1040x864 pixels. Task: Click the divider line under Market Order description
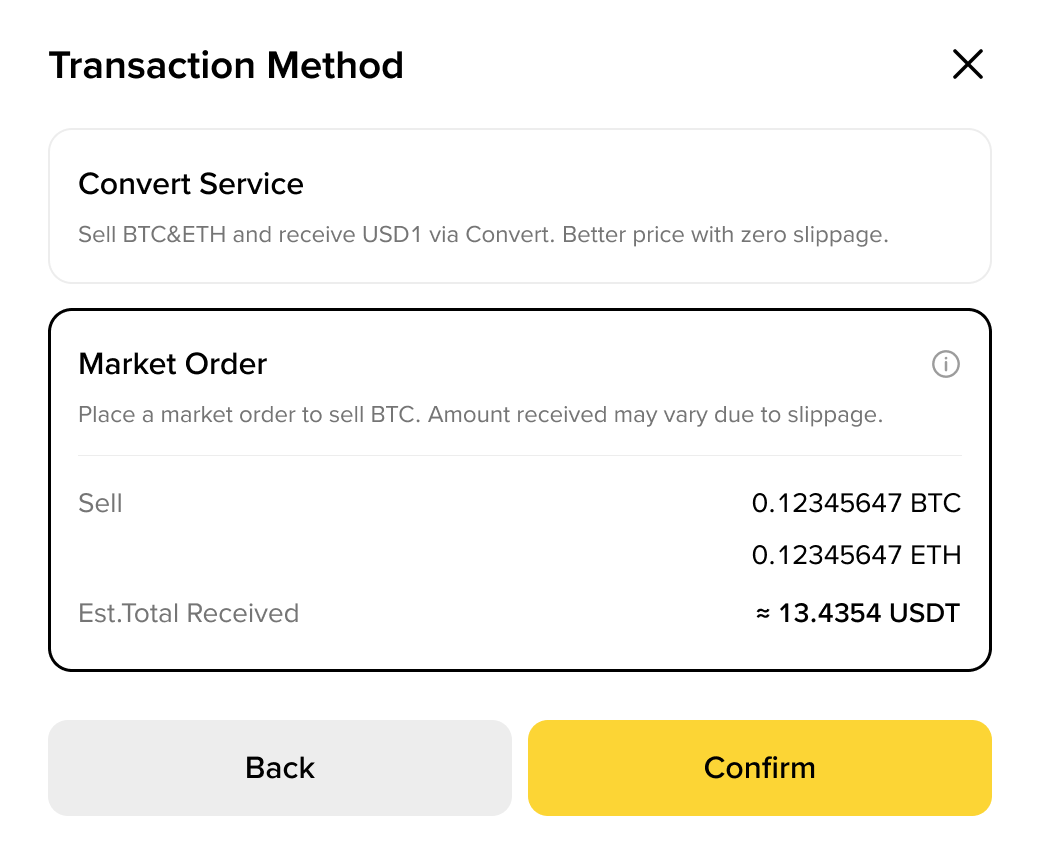(x=520, y=456)
